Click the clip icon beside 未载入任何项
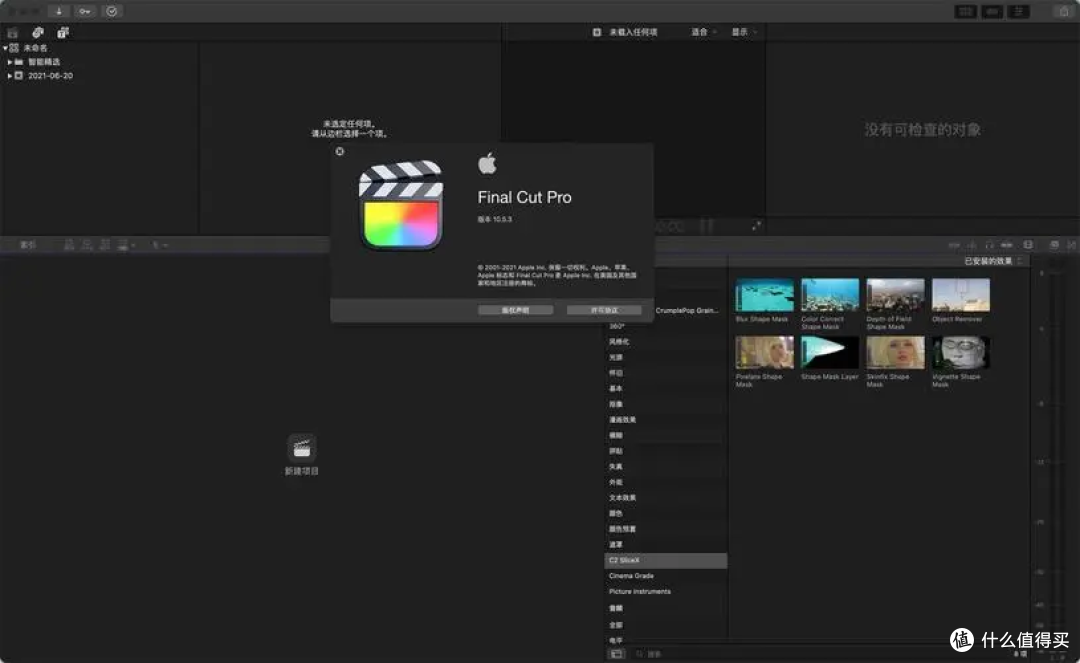The image size is (1080, 663). tap(596, 32)
